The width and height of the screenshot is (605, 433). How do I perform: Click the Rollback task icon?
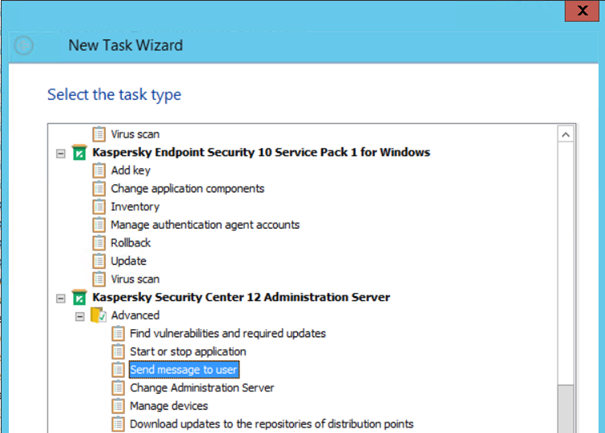99,243
